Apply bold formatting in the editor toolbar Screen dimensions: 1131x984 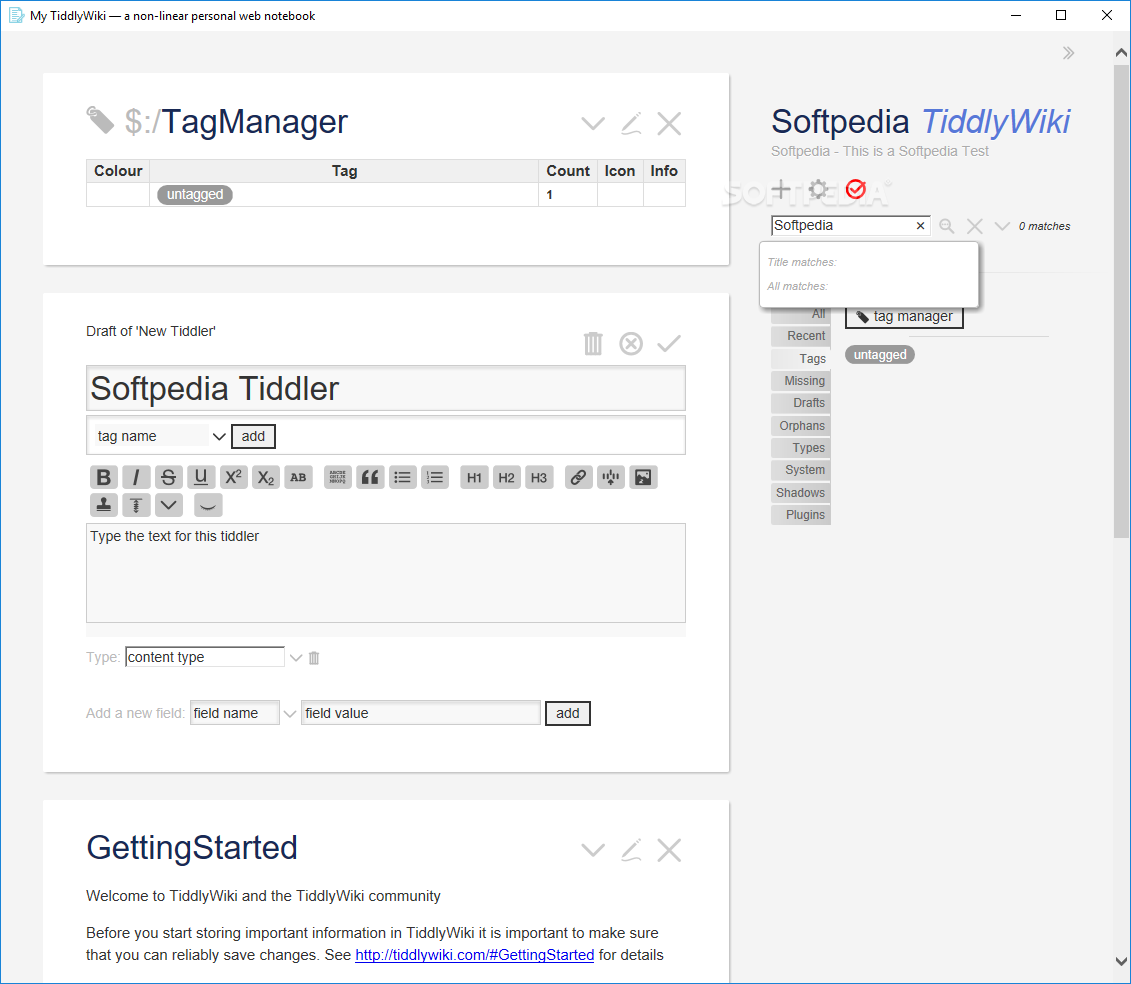pyautogui.click(x=104, y=477)
